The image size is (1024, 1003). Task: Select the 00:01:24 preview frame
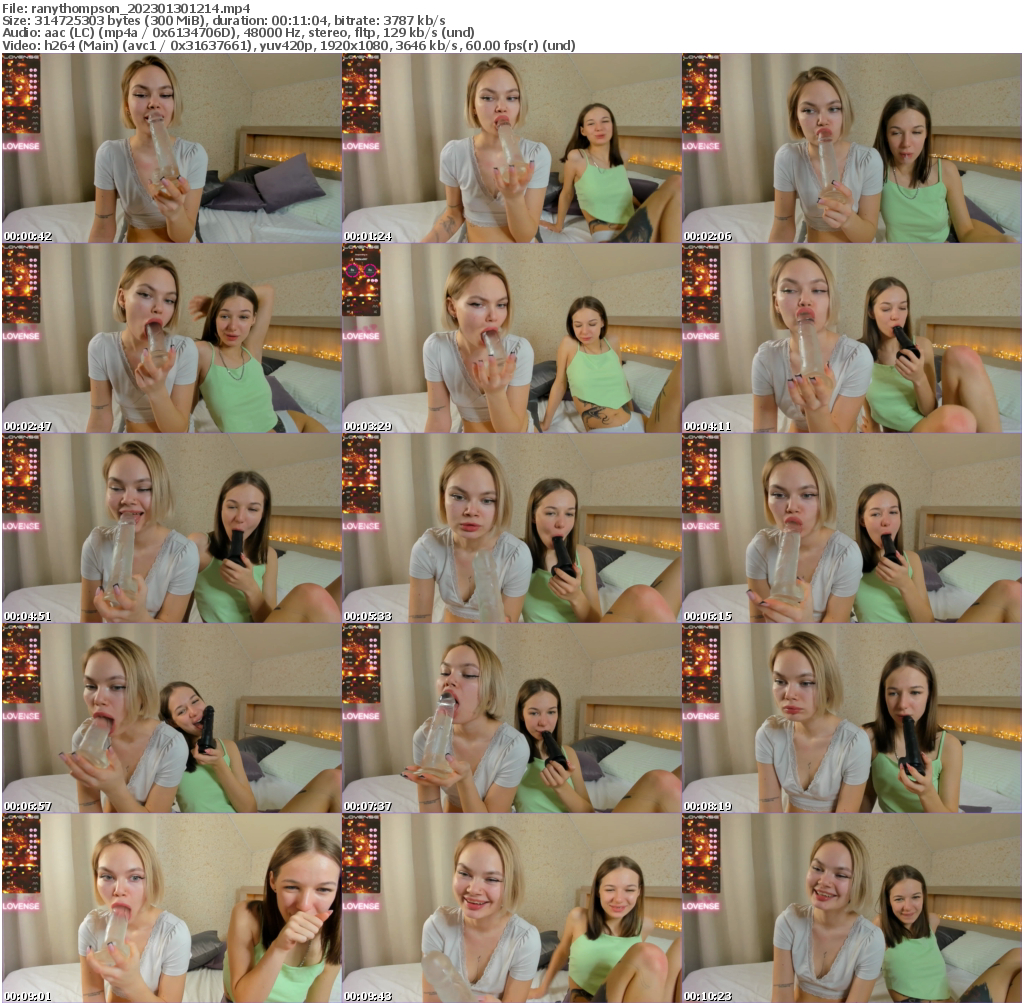pos(511,150)
